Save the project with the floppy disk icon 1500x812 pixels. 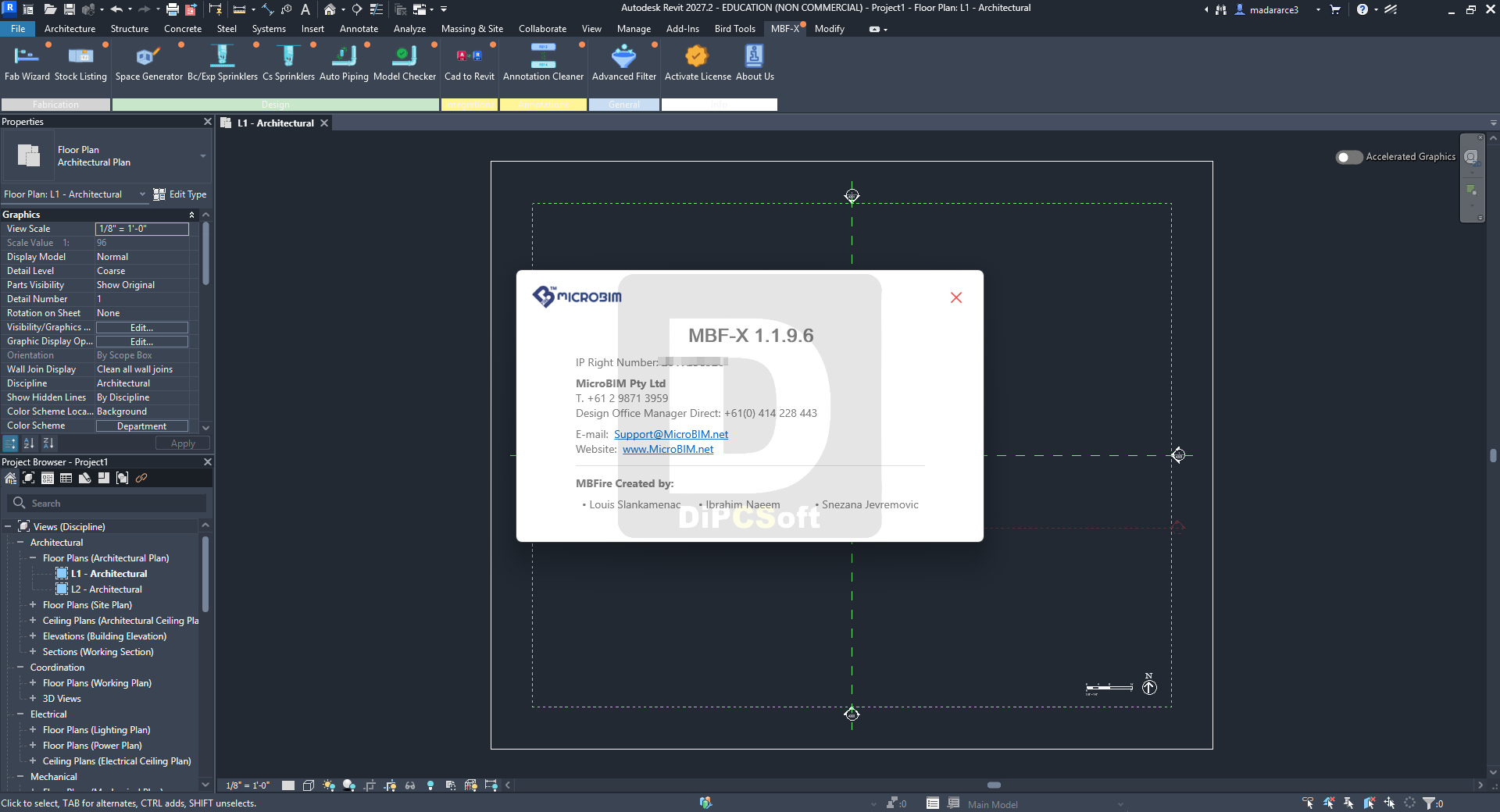coord(70,9)
